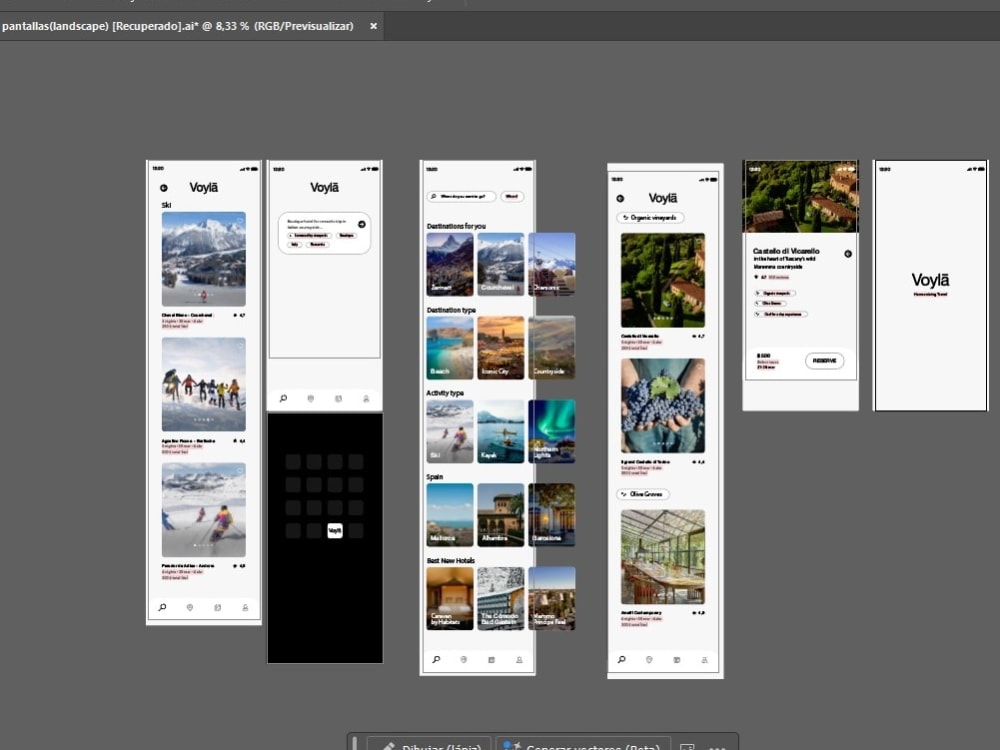Click the 'Destinations for you' heading
Screen dimensions: 1000x750
click(x=456, y=226)
